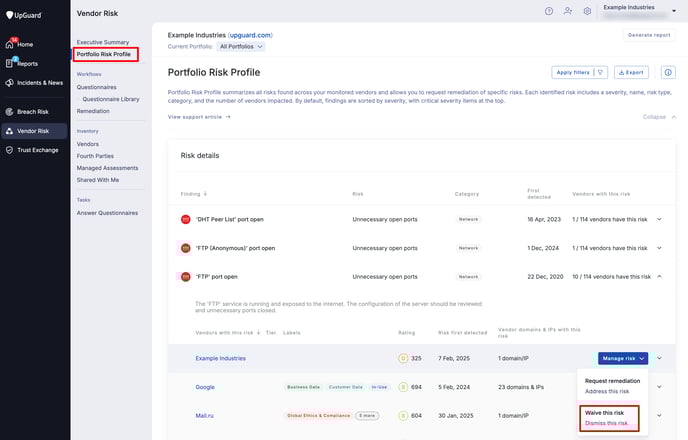Image resolution: width=688 pixels, height=440 pixels.
Task: Collapse the 'FTP' port open row
Action: click(659, 276)
